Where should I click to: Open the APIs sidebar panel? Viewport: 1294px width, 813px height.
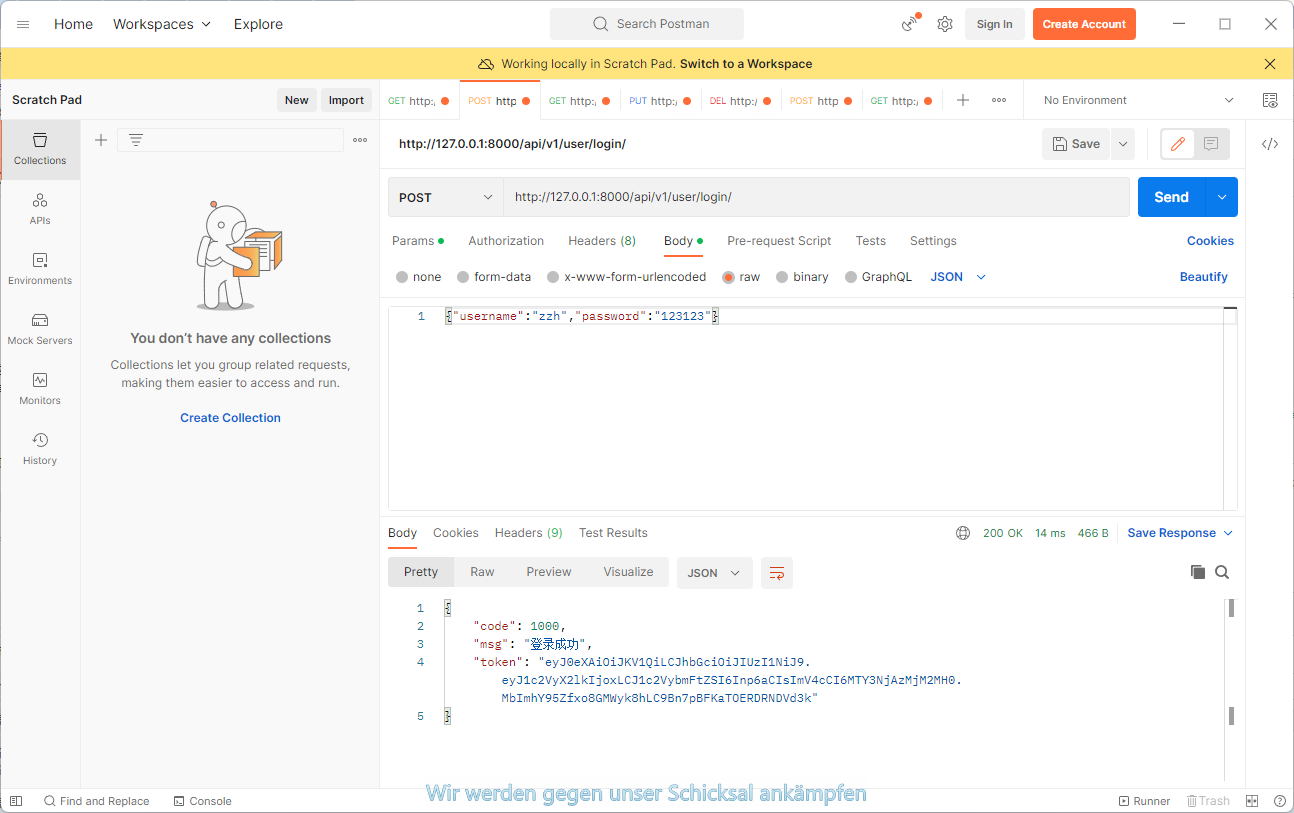[40, 209]
